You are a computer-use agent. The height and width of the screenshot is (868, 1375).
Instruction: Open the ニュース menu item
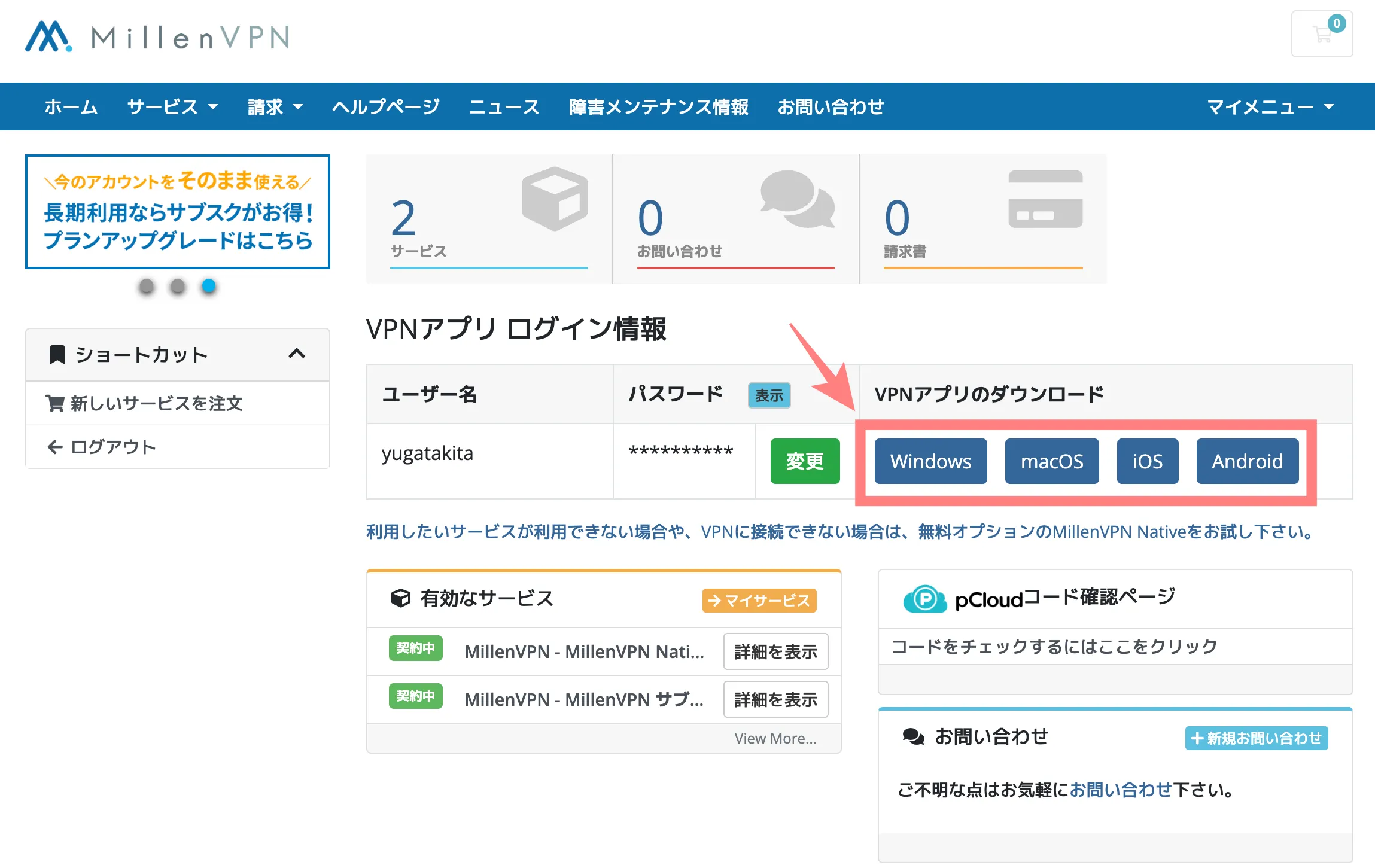point(504,107)
